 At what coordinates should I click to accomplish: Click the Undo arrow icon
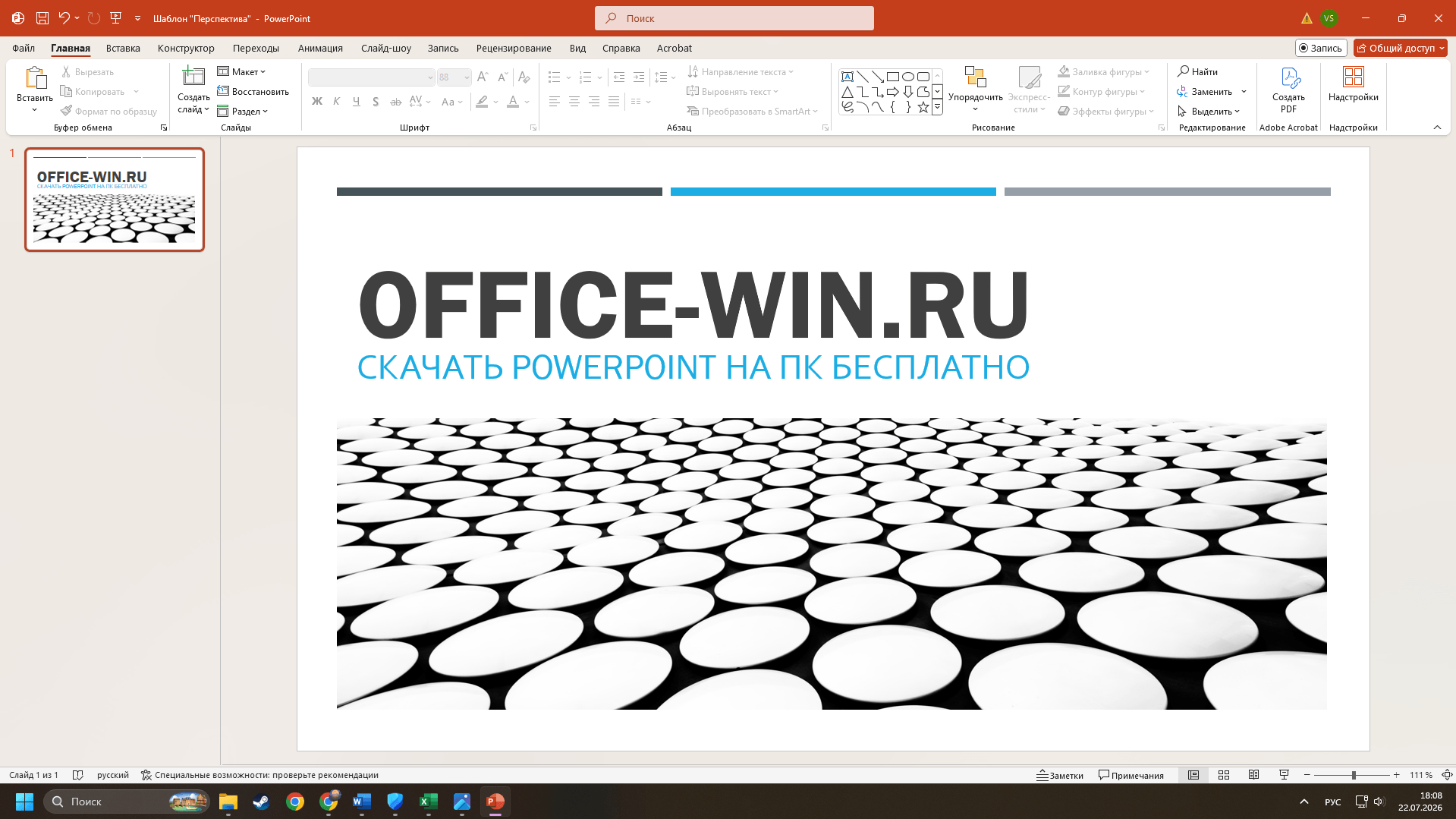pos(64,18)
